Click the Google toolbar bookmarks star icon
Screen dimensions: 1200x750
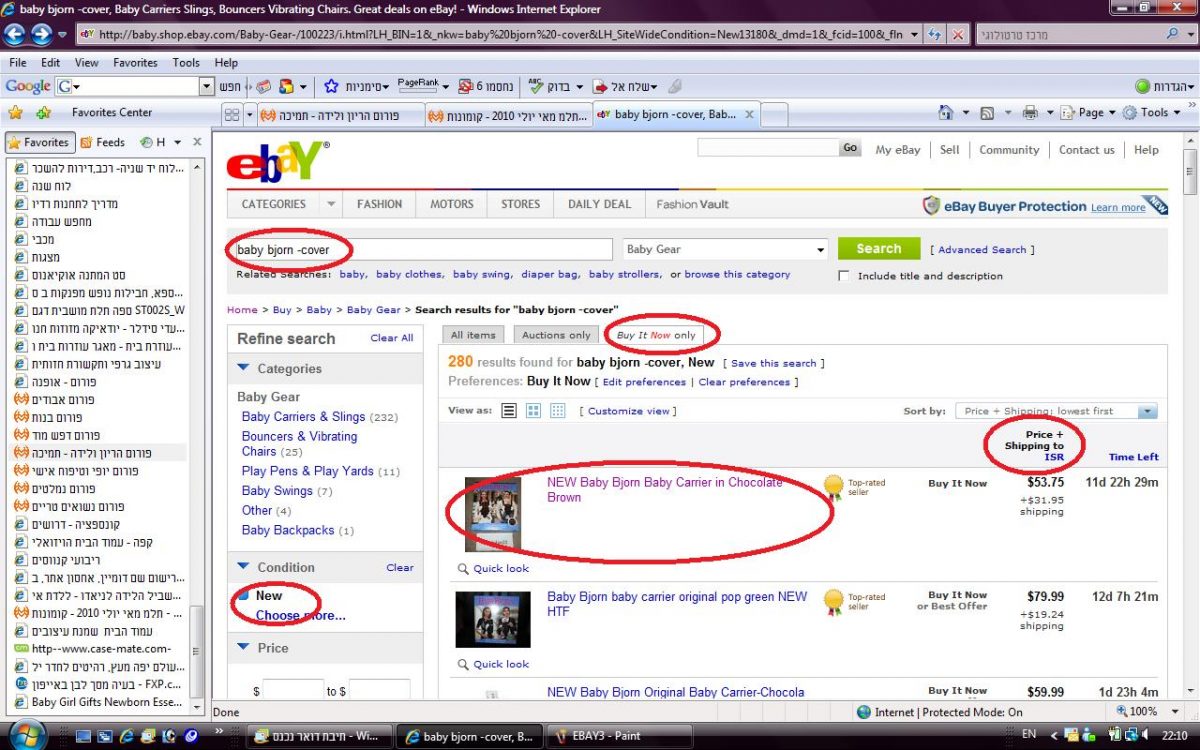(331, 87)
